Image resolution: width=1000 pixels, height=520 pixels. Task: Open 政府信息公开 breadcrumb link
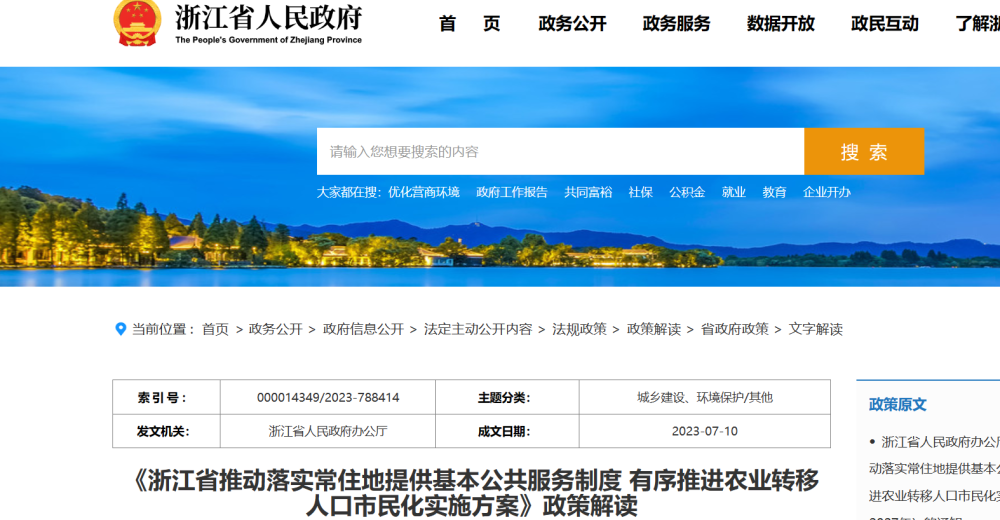coord(363,329)
